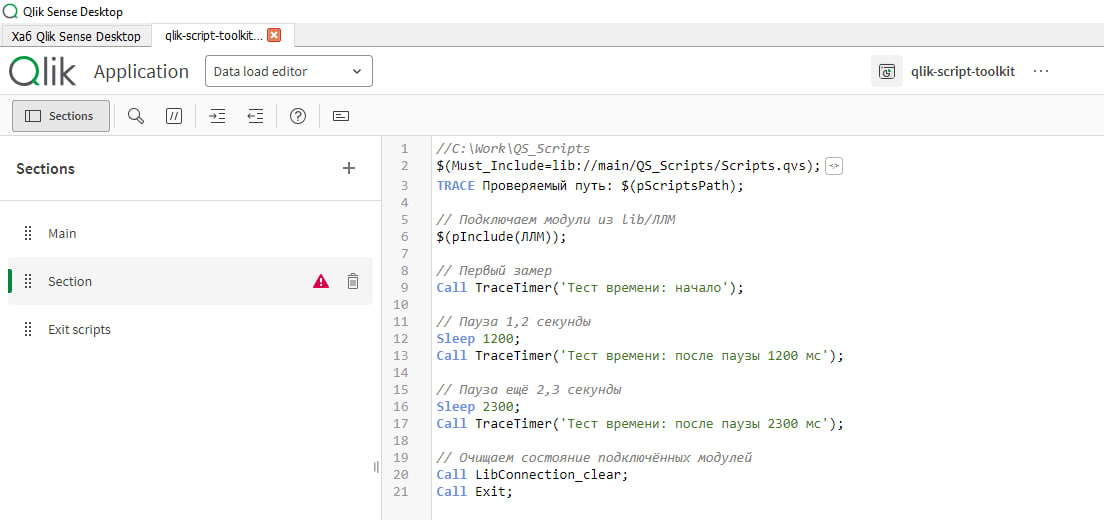
Task: Select the Section item in list
Action: point(190,281)
